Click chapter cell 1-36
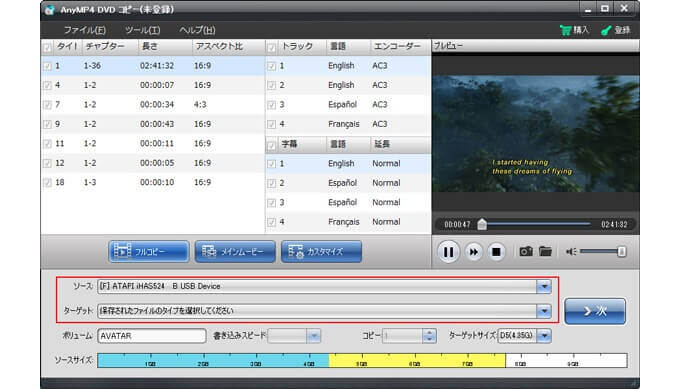The image size is (696, 389). (x=92, y=66)
